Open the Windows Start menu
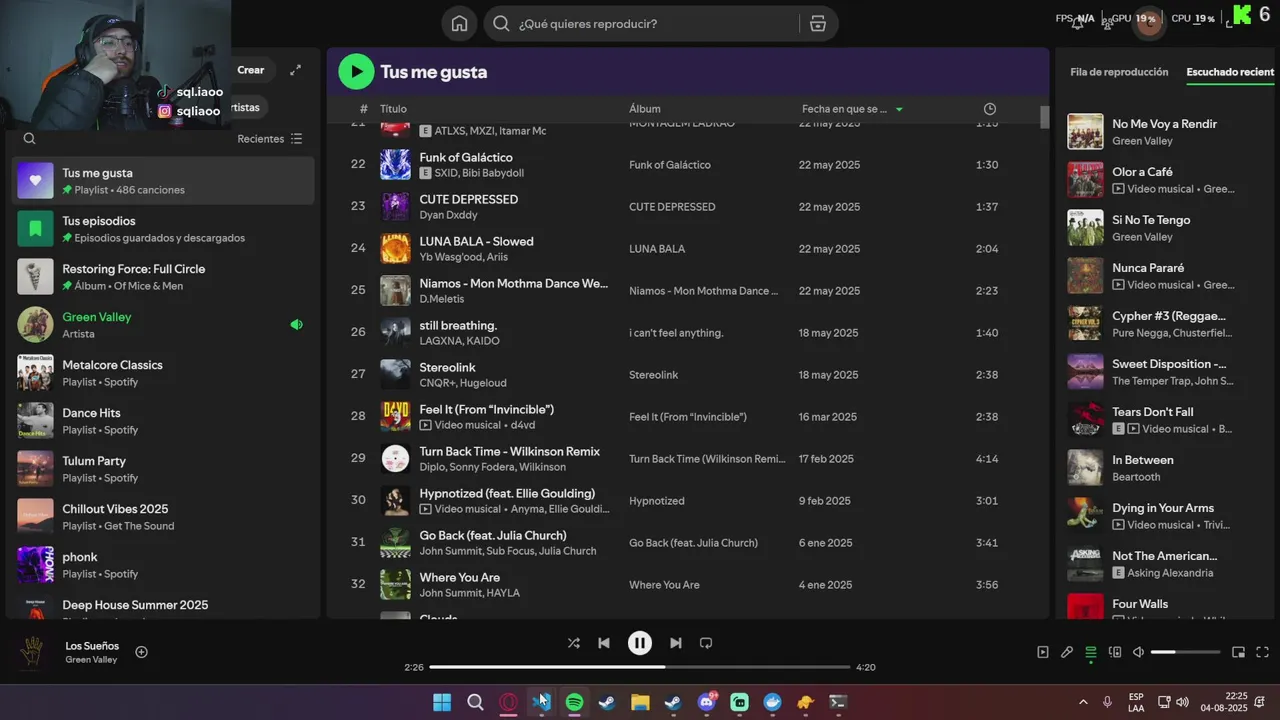This screenshot has height=720, width=1280. click(x=442, y=702)
